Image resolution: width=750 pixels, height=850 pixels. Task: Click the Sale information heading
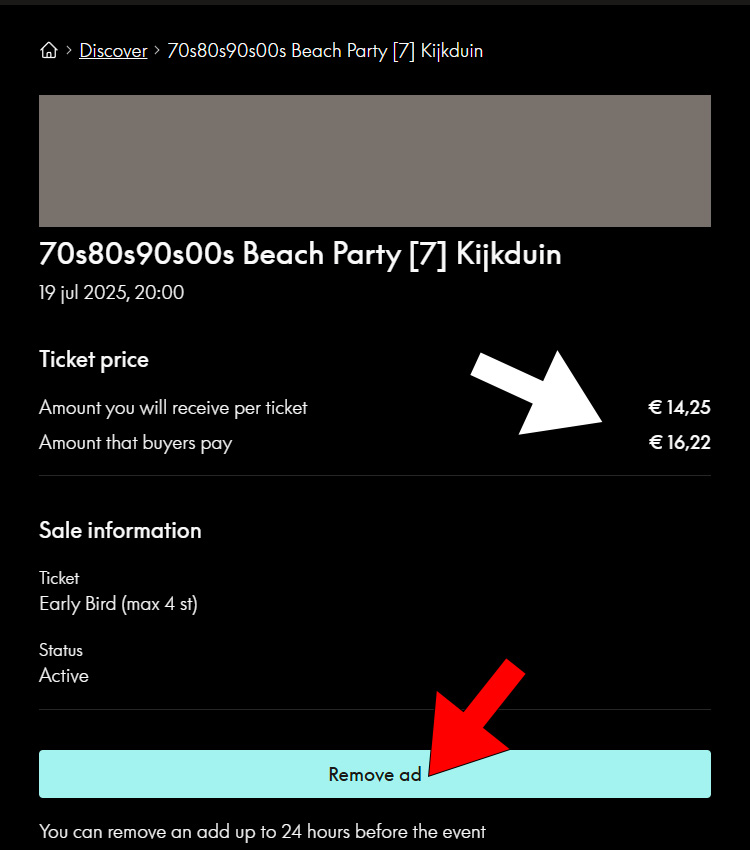pos(120,530)
